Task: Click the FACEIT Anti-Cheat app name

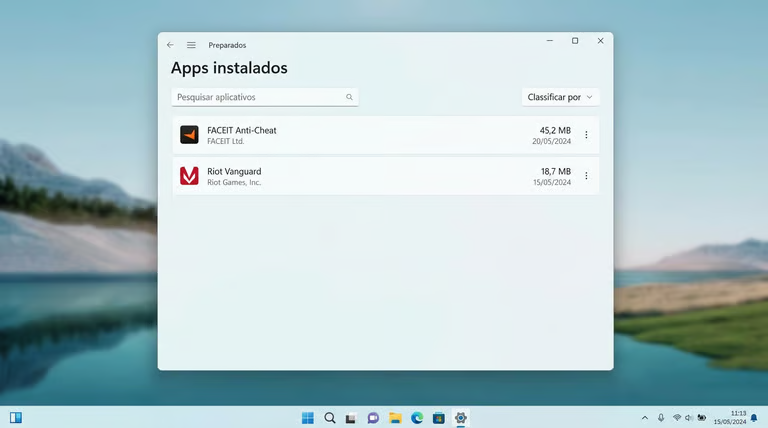Action: 241,130
